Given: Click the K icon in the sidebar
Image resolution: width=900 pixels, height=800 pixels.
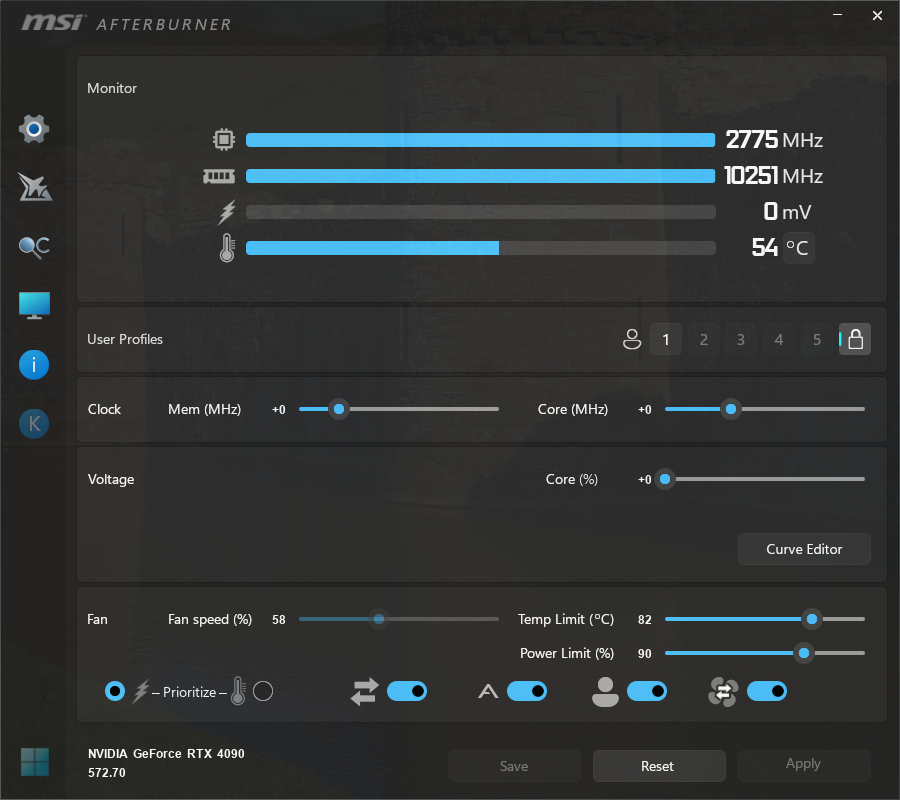Looking at the screenshot, I should click(34, 424).
